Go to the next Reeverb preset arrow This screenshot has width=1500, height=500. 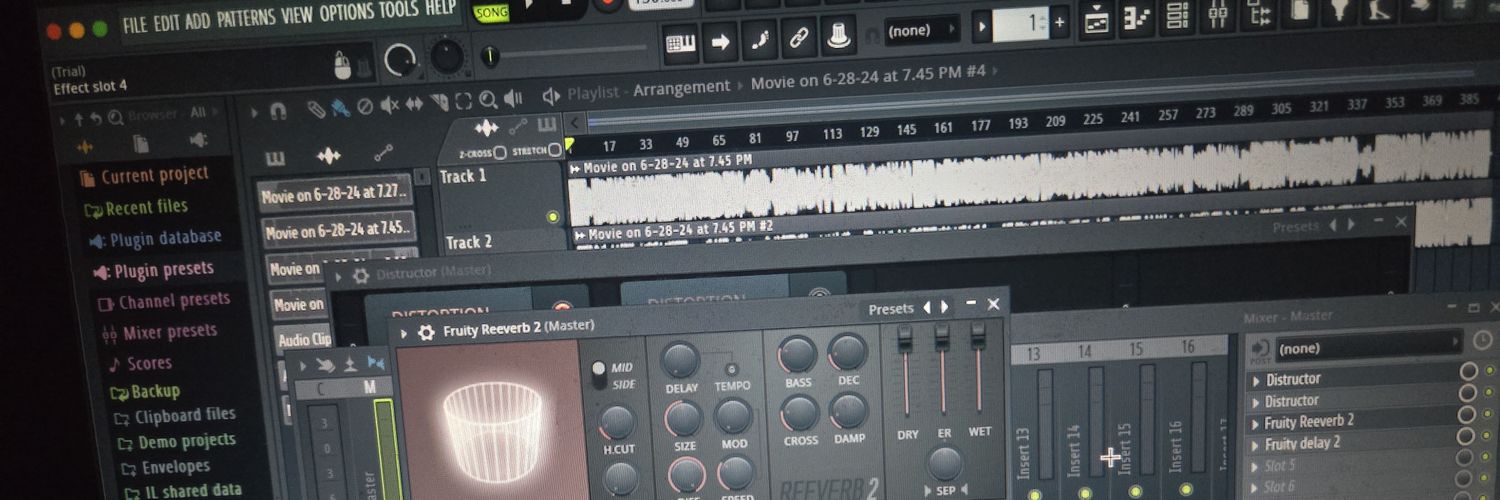[x=944, y=307]
